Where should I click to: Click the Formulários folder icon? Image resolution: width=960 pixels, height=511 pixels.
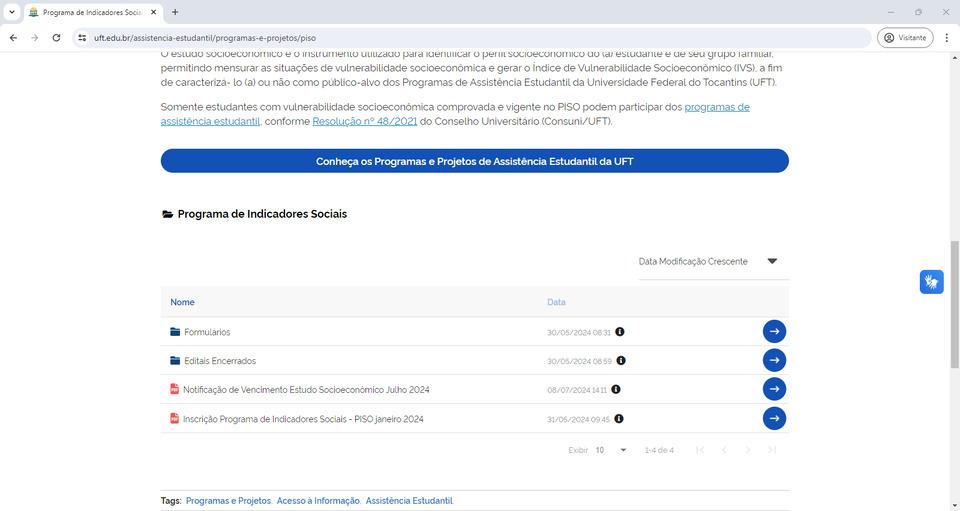(x=175, y=332)
